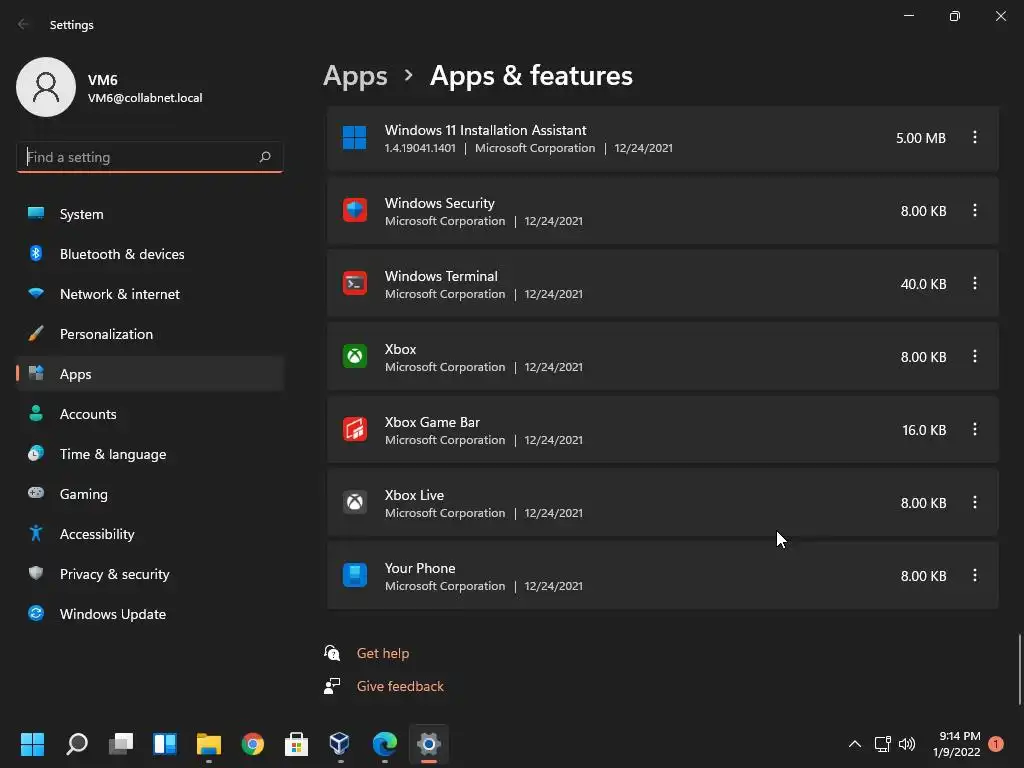Open the three-dot menu for Xbox Game Bar
Image resolution: width=1024 pixels, height=768 pixels.
point(974,429)
